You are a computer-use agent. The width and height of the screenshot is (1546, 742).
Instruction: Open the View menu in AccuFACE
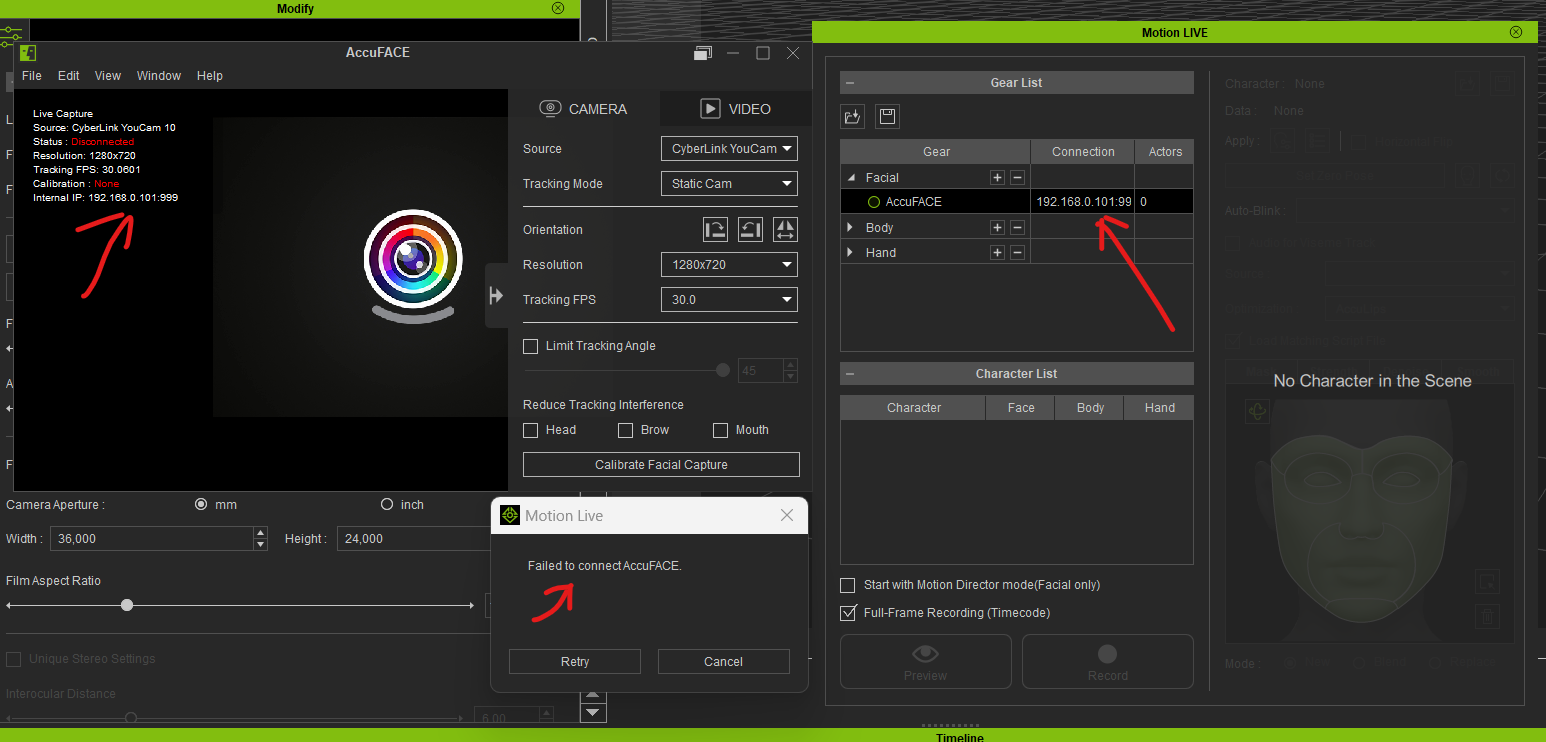point(108,76)
